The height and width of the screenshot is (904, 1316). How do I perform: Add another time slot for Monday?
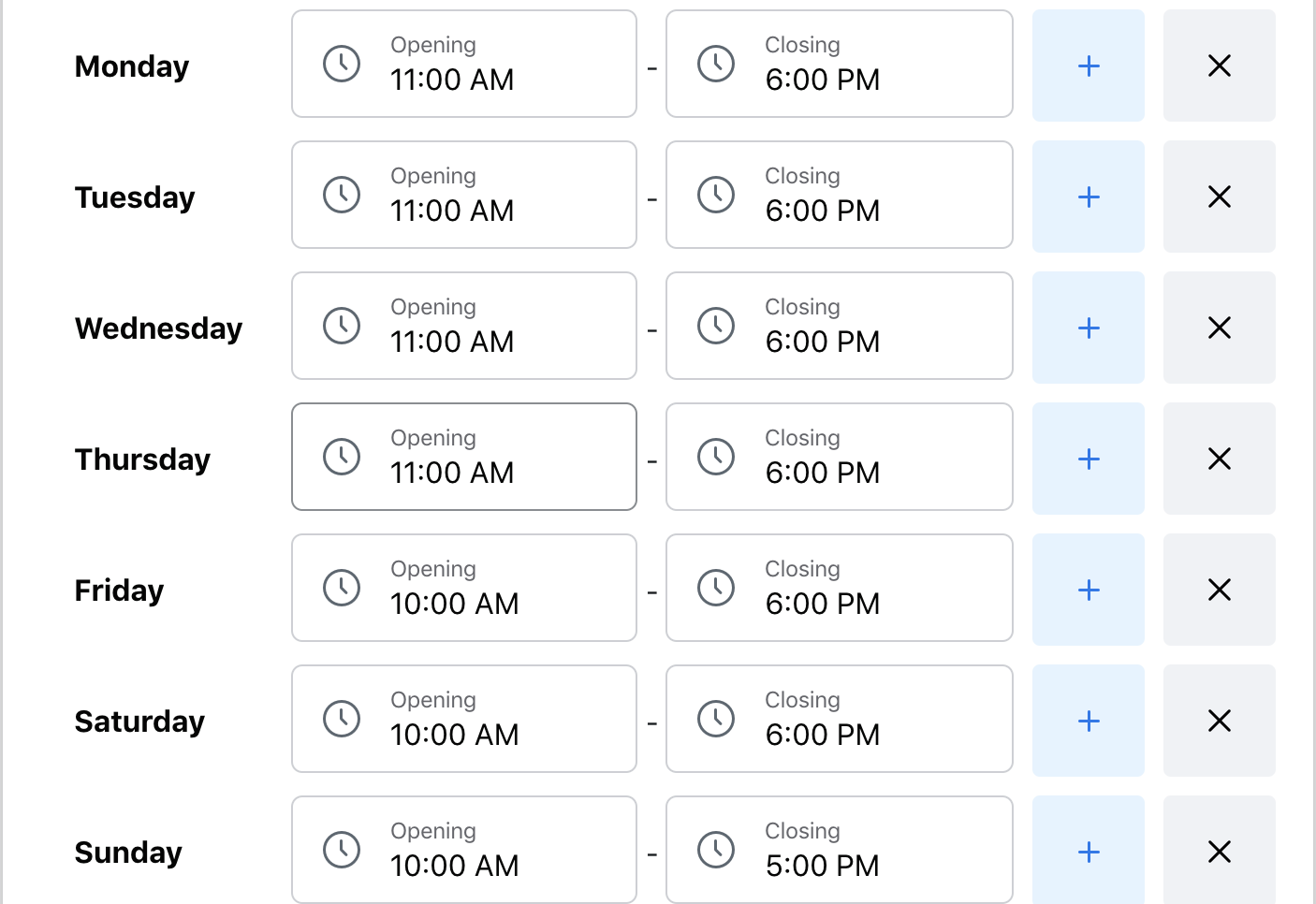point(1088,66)
